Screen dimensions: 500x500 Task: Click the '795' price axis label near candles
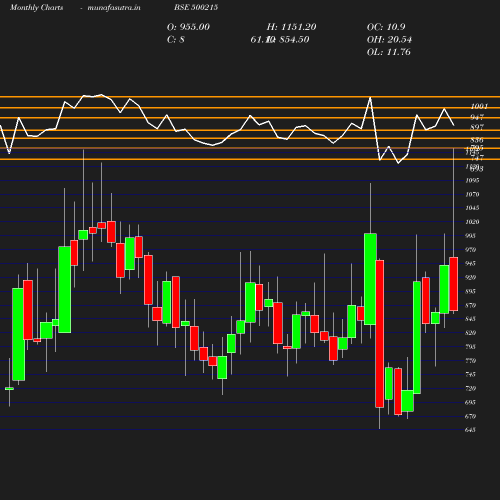[x=470, y=347]
